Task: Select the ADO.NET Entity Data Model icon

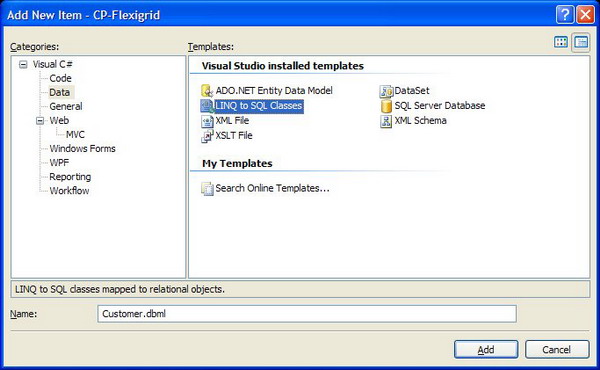Action: (207, 91)
